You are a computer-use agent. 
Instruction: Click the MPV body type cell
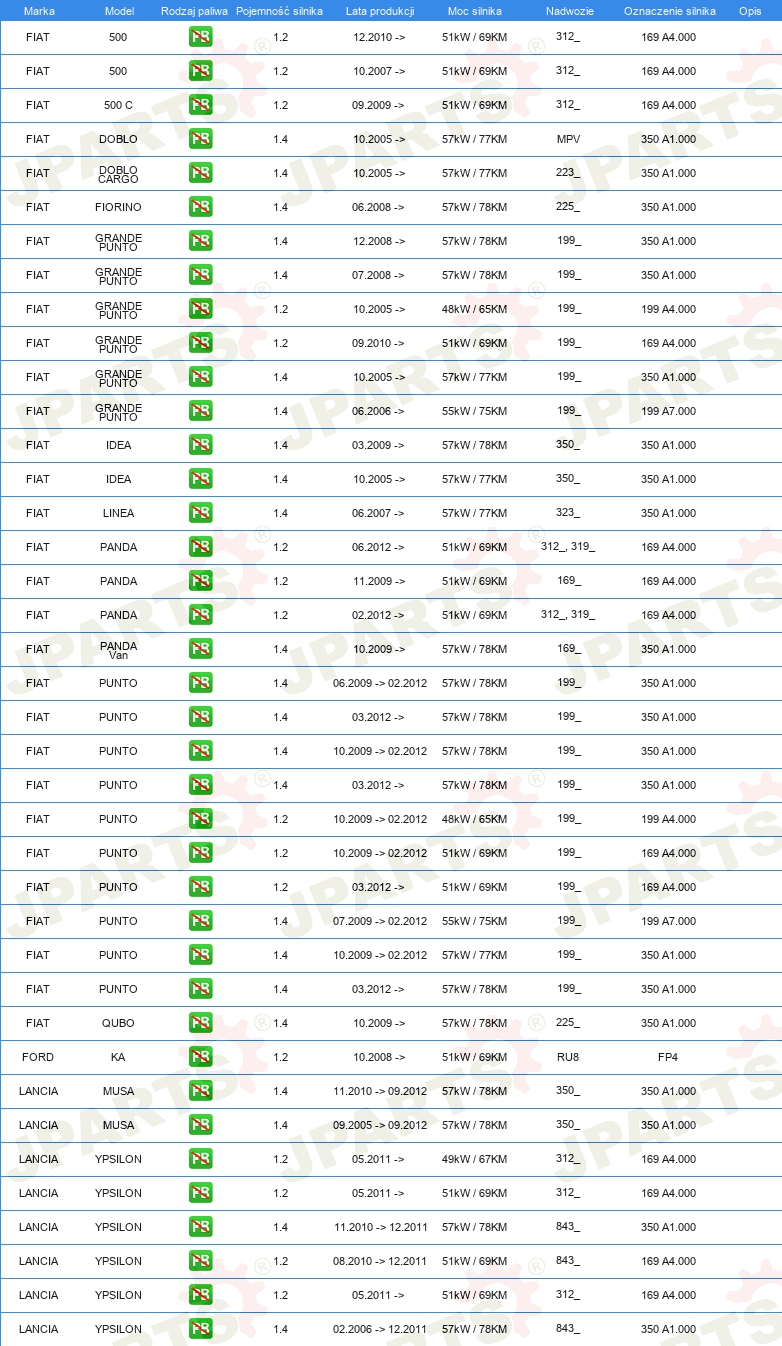pos(568,139)
